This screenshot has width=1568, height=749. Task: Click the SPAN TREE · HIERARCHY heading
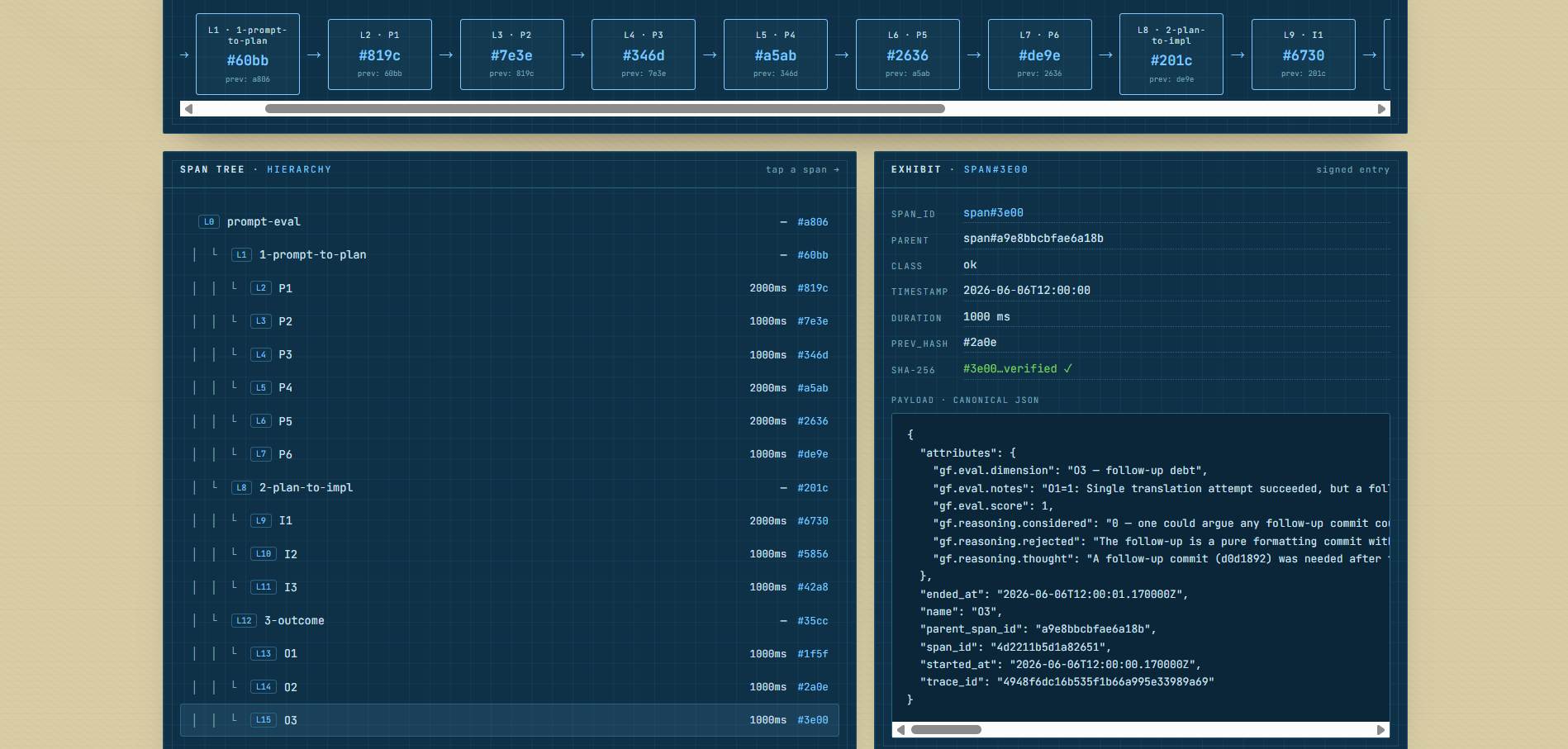click(255, 169)
